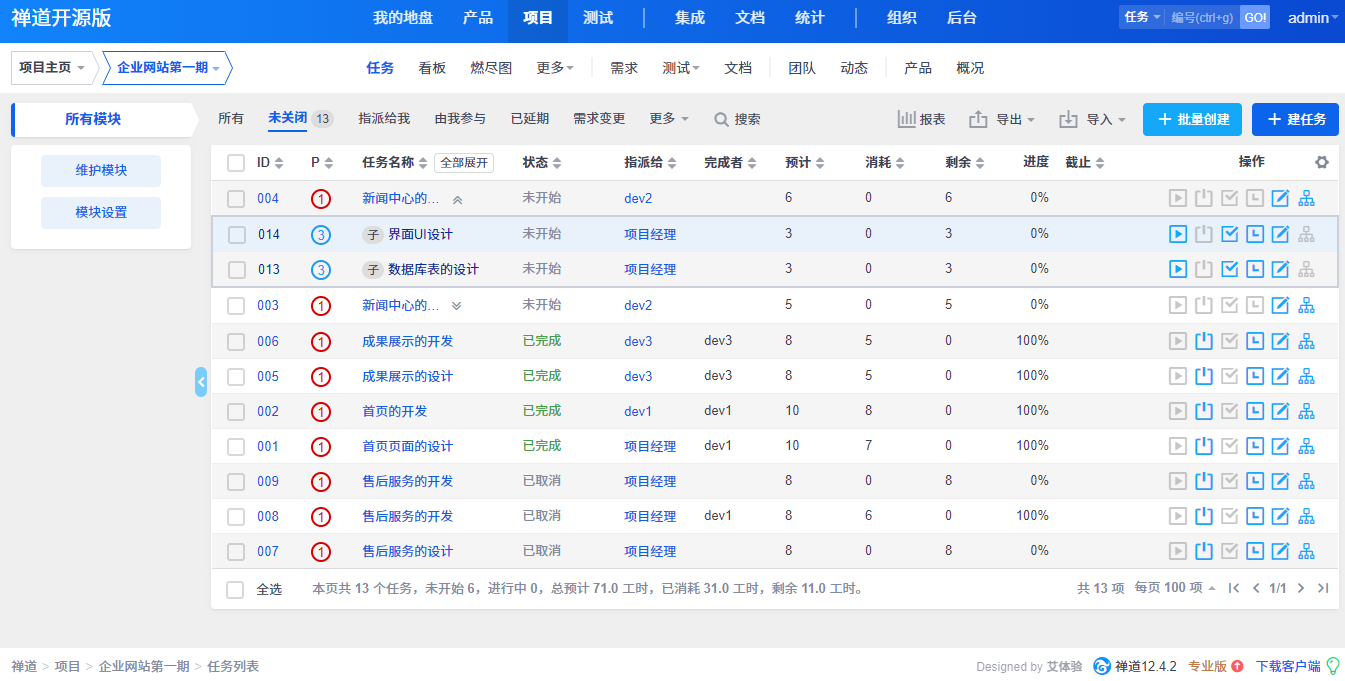This screenshot has width=1345, height=681.
Task: Open the record-hours clock icon for task 005
Action: click(x=1255, y=376)
